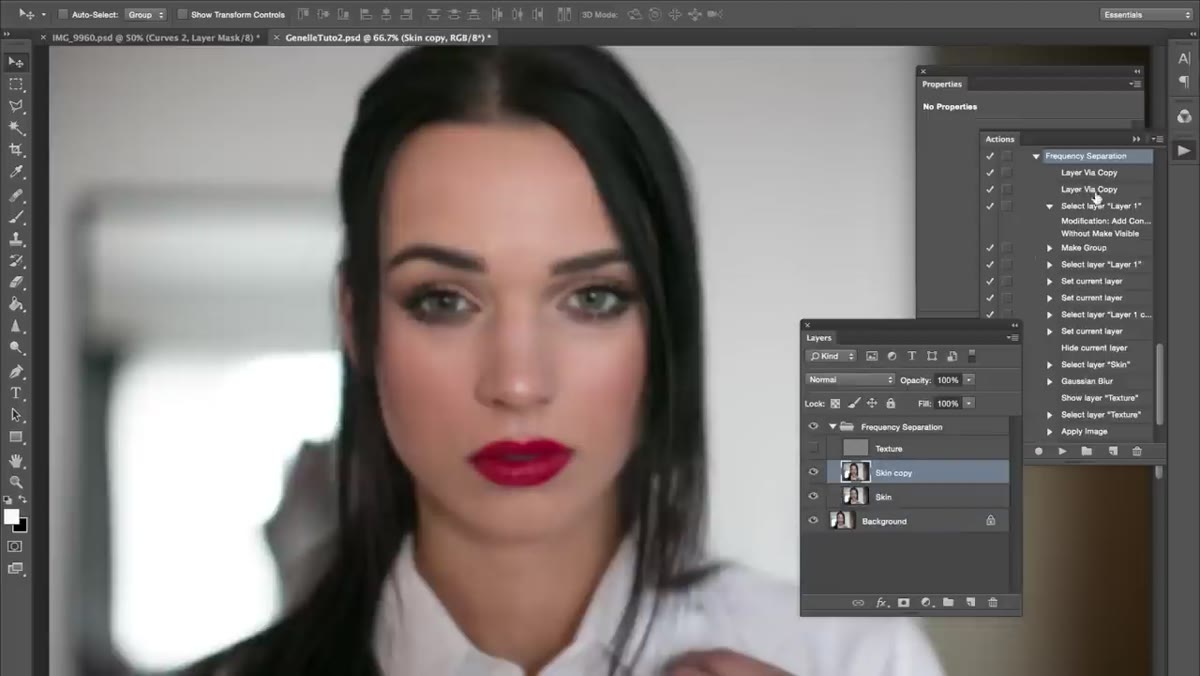
Task: Select the Rectangular Marquee tool
Action: click(16, 84)
